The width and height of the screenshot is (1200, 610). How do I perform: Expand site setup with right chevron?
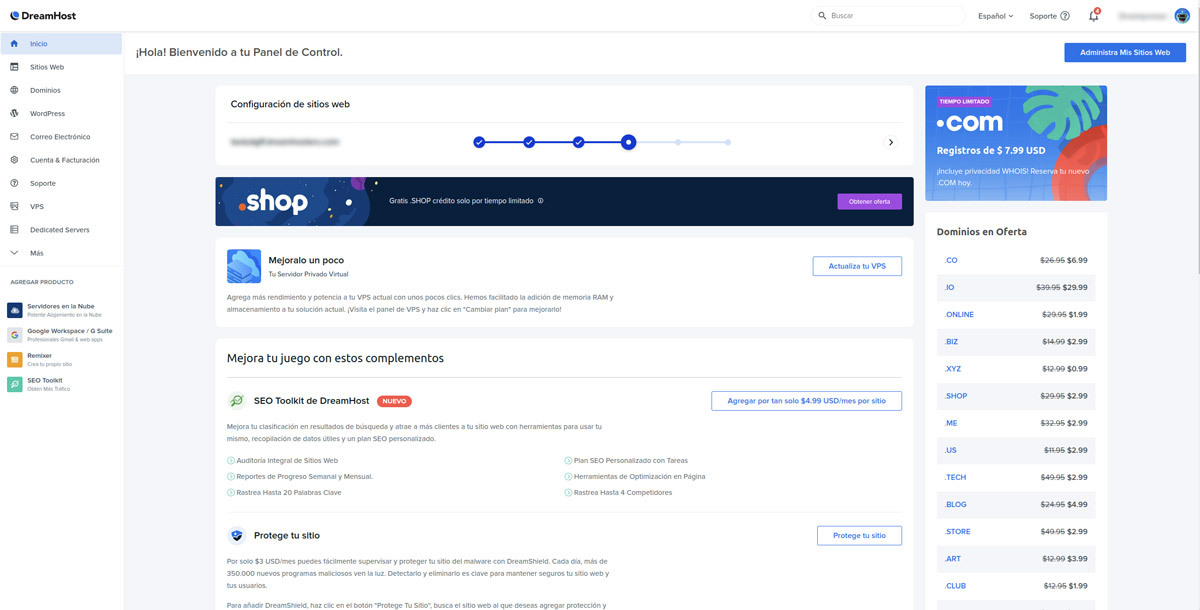[x=891, y=143]
